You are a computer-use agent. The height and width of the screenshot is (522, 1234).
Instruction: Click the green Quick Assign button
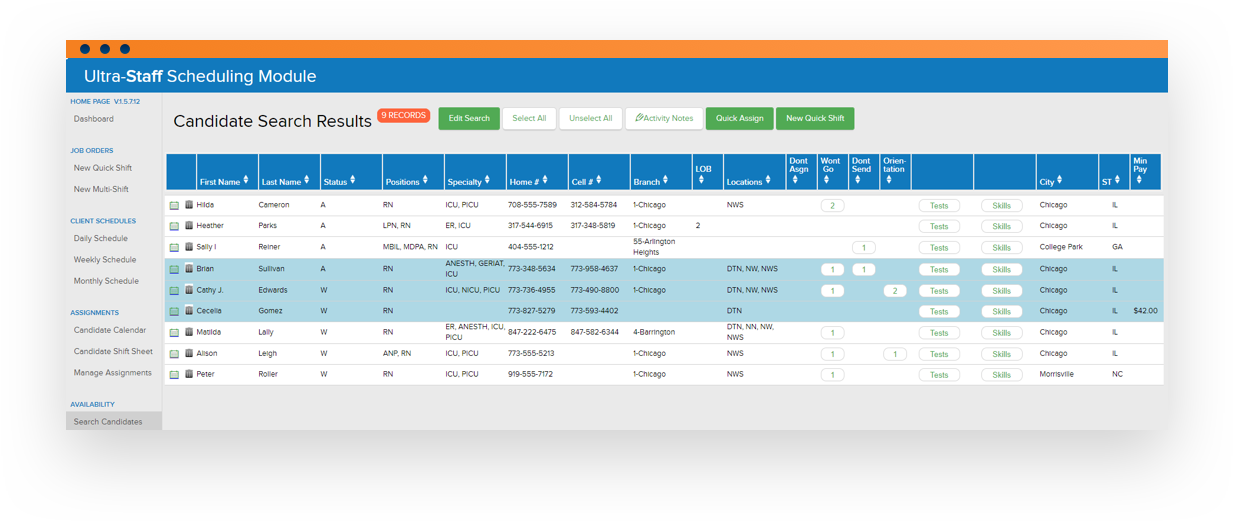click(x=739, y=118)
